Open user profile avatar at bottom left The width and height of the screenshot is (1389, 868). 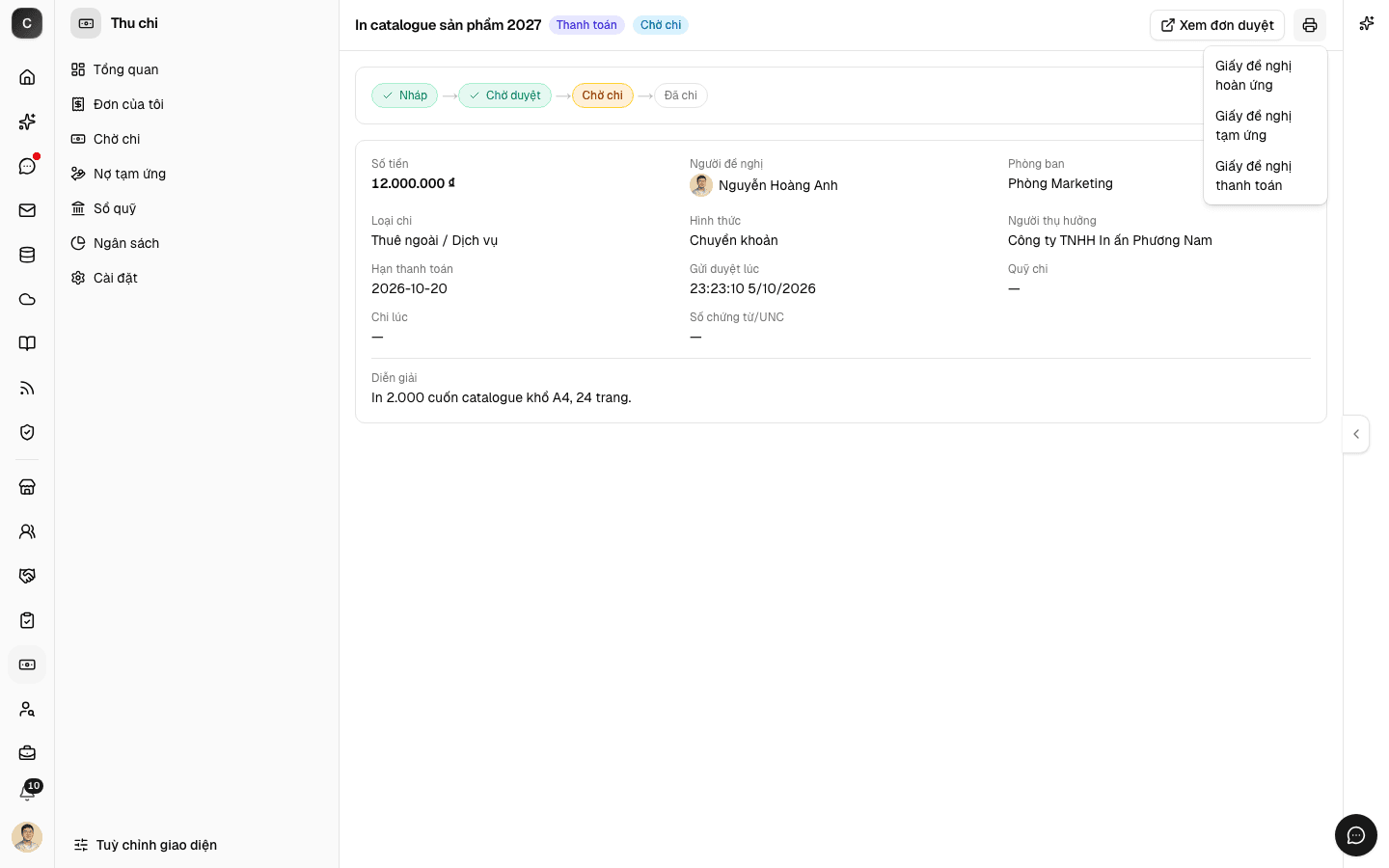click(27, 837)
